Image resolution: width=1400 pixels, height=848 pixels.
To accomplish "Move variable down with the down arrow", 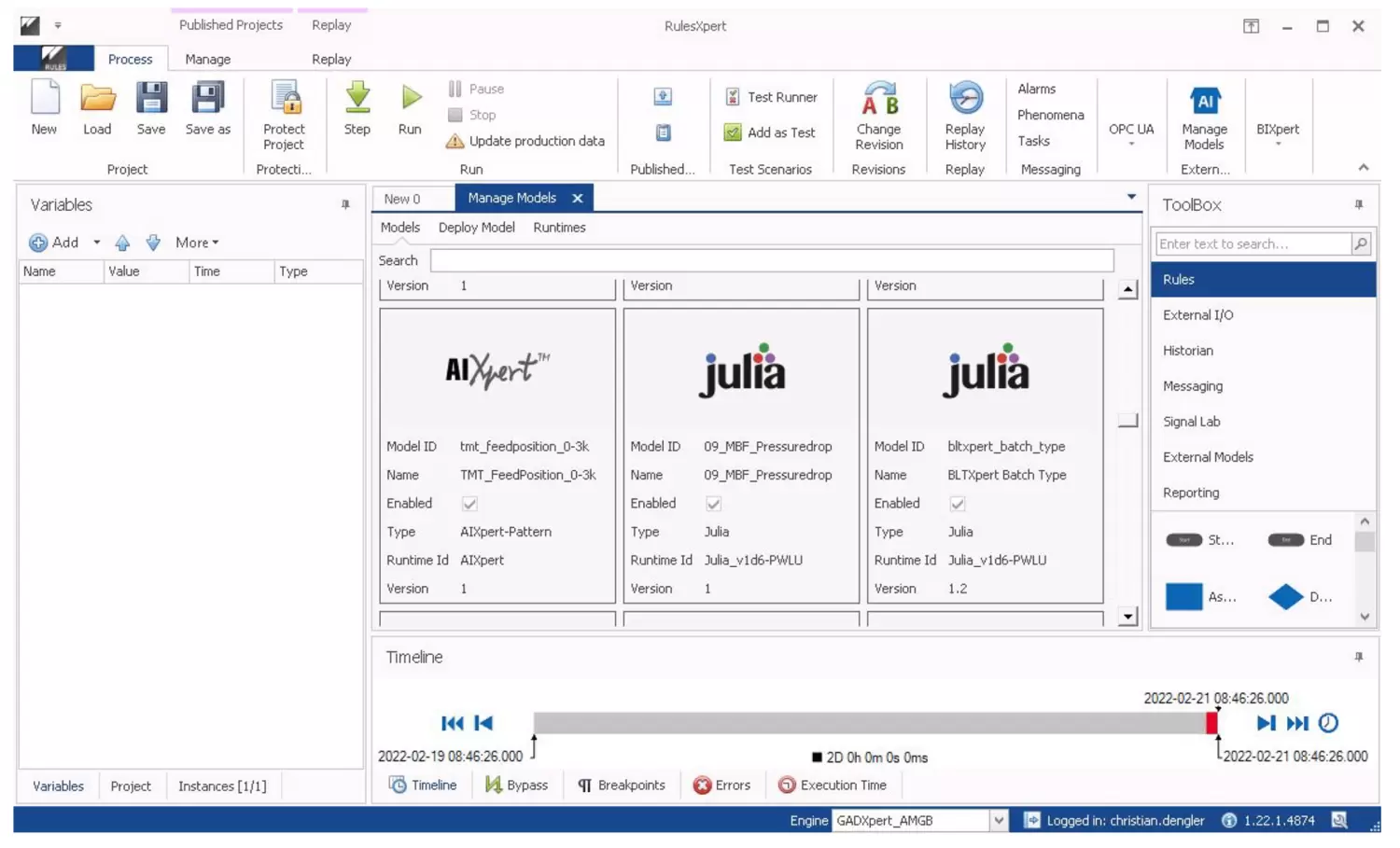I will coord(153,243).
